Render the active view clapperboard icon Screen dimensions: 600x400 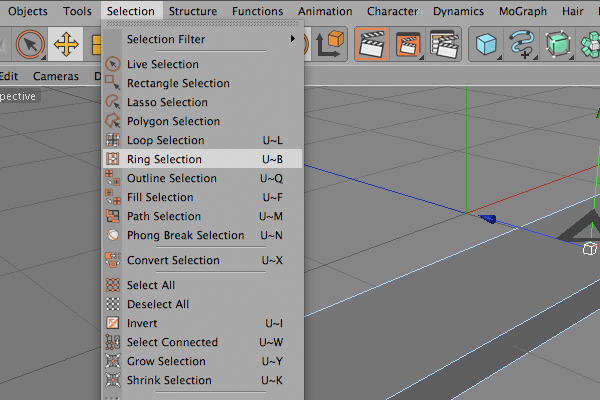372,44
